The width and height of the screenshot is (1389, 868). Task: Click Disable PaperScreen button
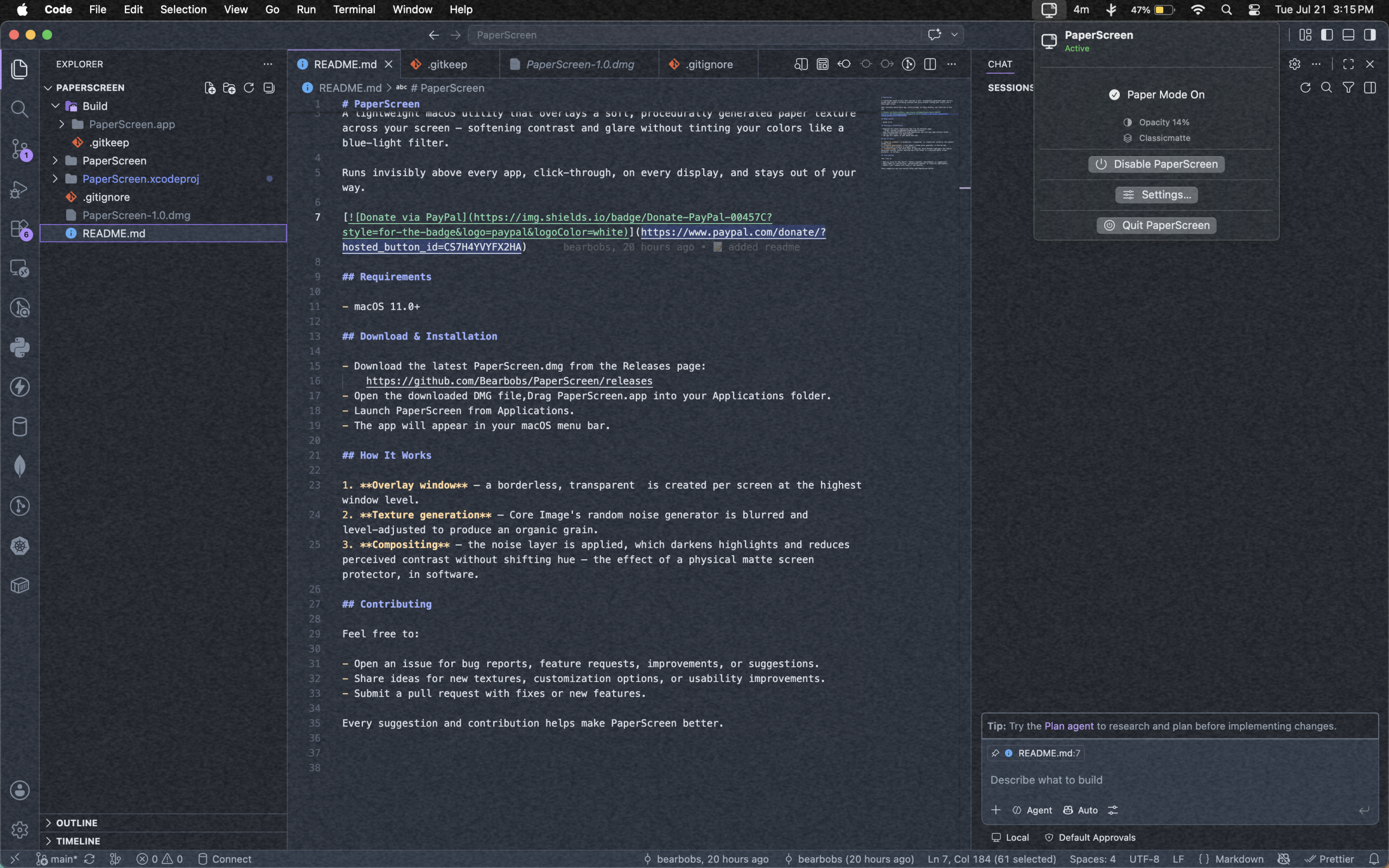[1157, 164]
